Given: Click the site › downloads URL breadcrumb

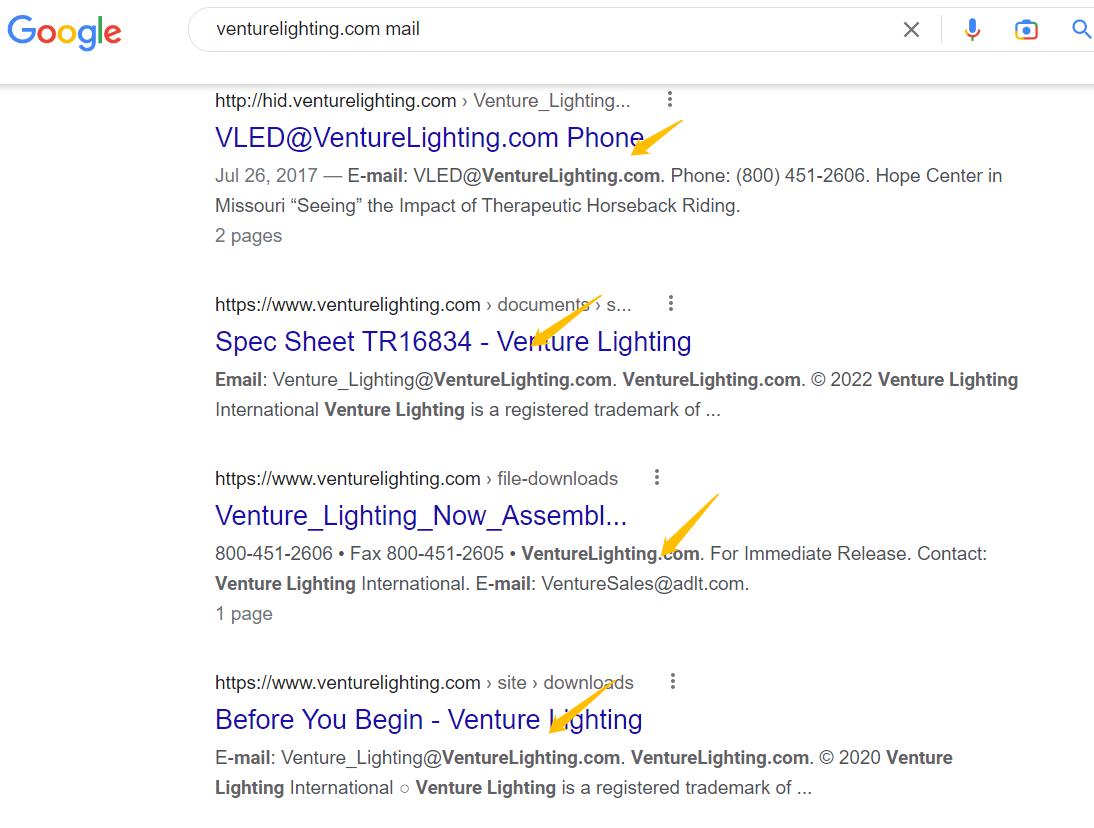Looking at the screenshot, I should coord(424,682).
